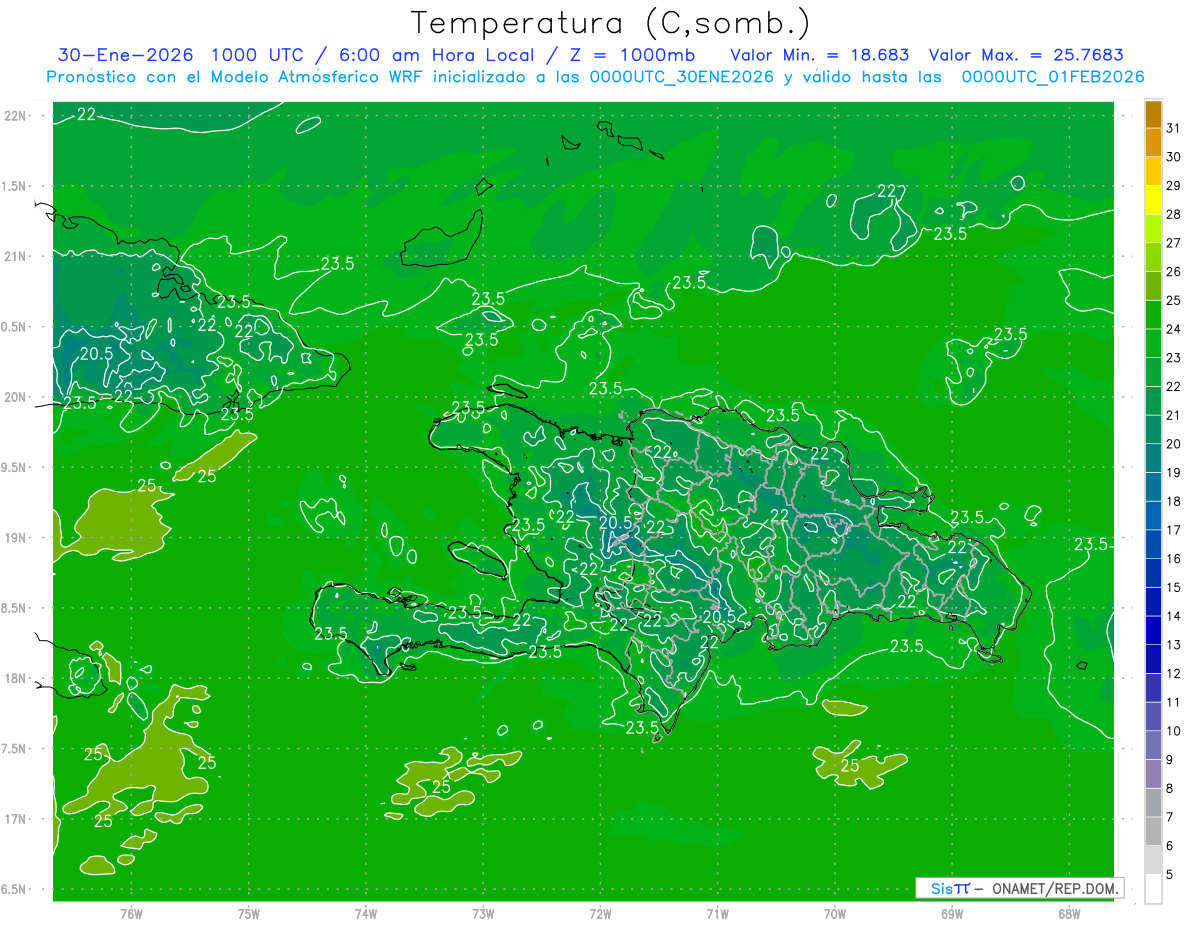
Task: Click the '18N' latitude axis label
Action: pyautogui.click(x=17, y=678)
